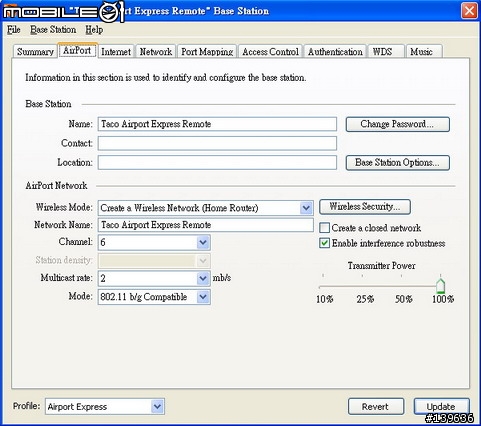Select the AirPort tab
The width and height of the screenshot is (481, 426).
77,50
